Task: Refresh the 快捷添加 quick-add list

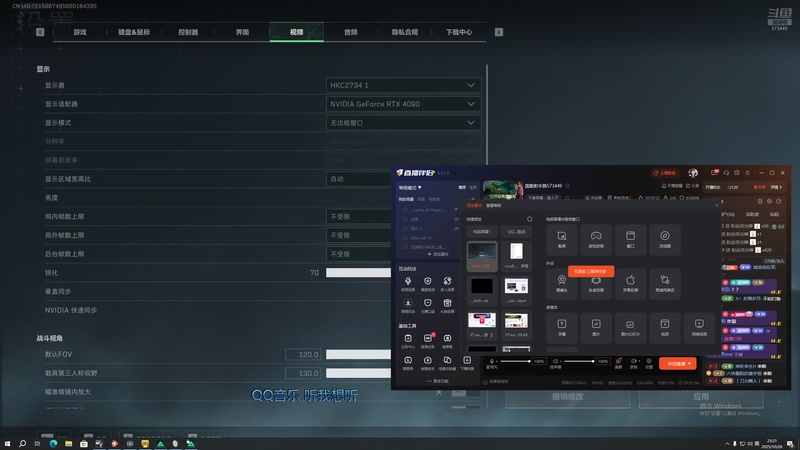Action: click(x=530, y=219)
